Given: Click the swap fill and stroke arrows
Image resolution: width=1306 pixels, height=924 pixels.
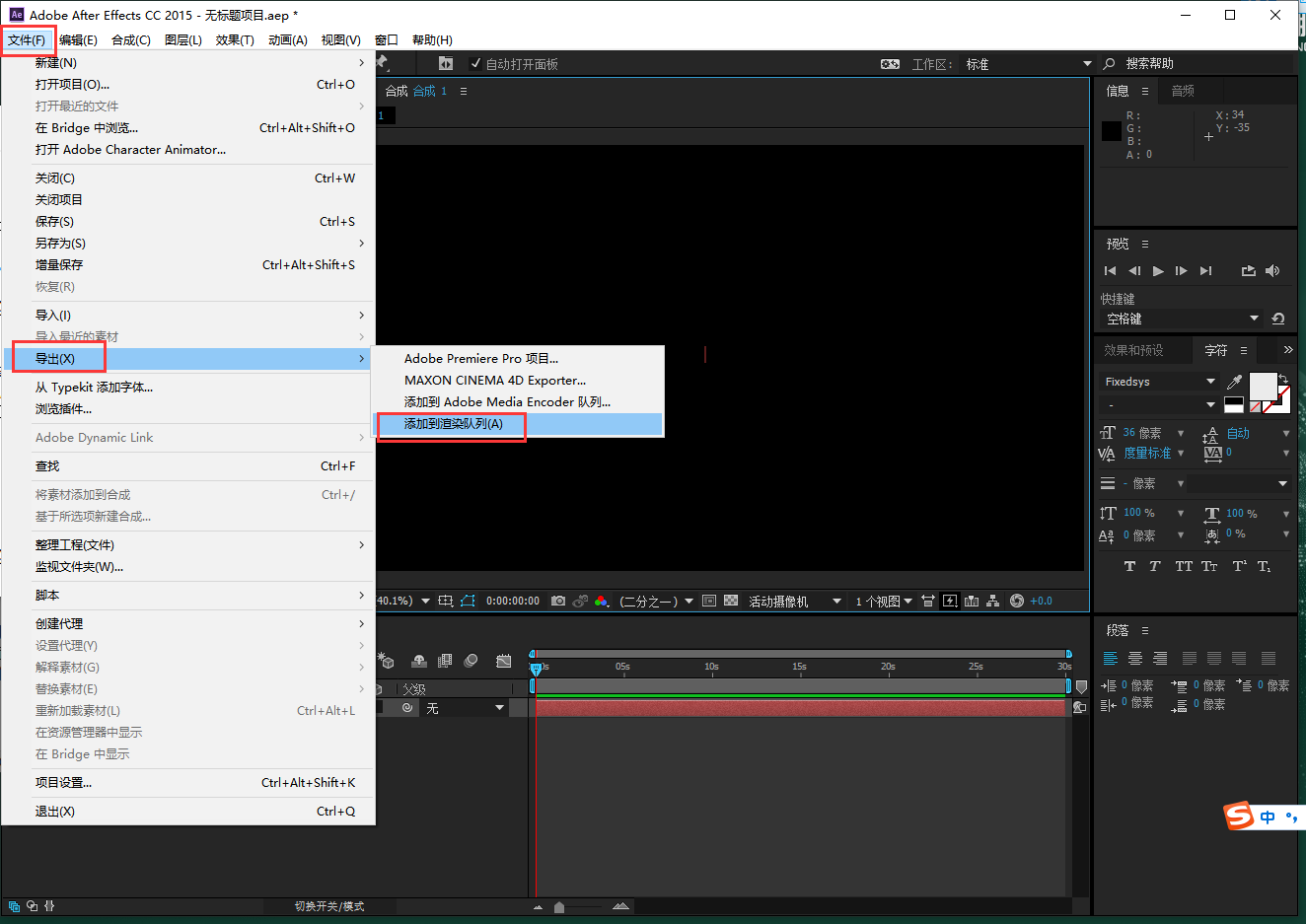Looking at the screenshot, I should [x=1284, y=378].
